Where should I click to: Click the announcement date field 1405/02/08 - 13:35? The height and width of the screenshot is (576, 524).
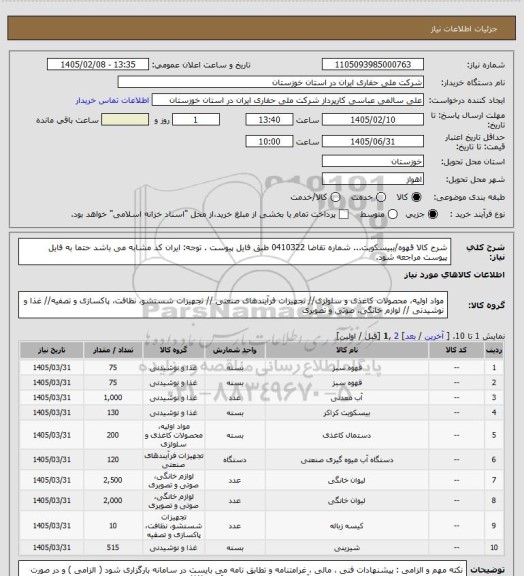(x=98, y=64)
